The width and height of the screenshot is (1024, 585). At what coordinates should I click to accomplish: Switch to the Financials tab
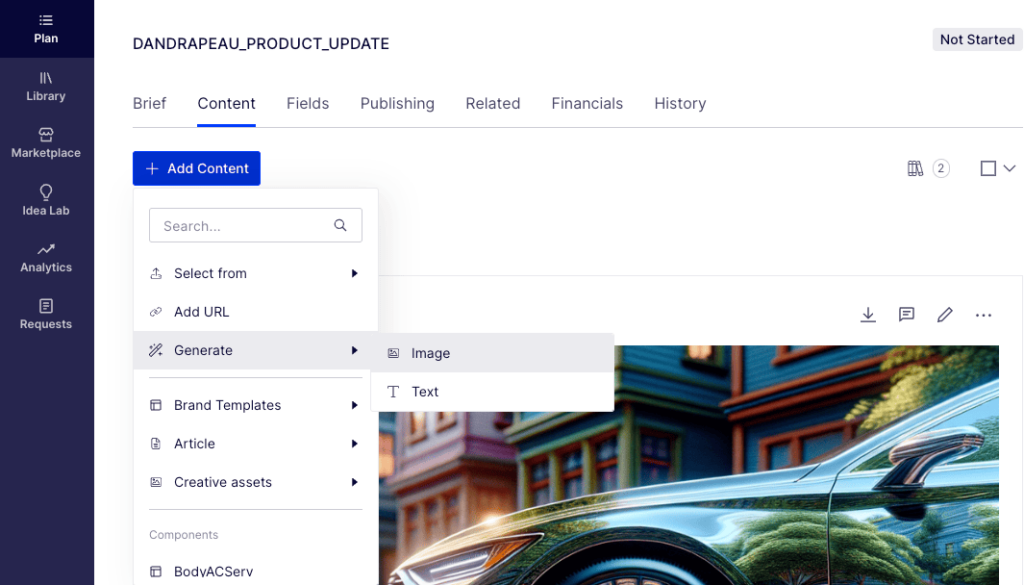pos(587,104)
